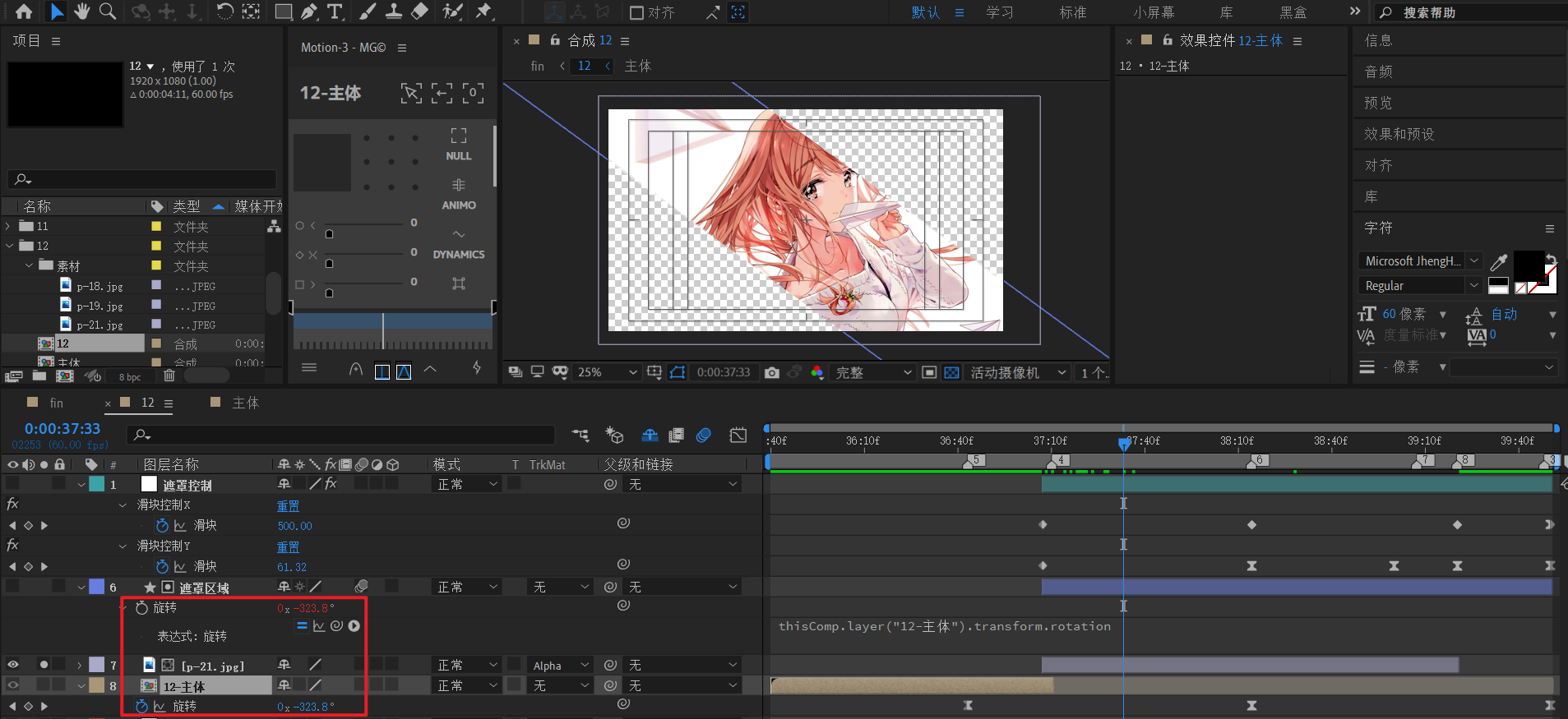
Task: Toggle stopwatch for 旋转 under 遮罩区域
Action: coord(141,607)
